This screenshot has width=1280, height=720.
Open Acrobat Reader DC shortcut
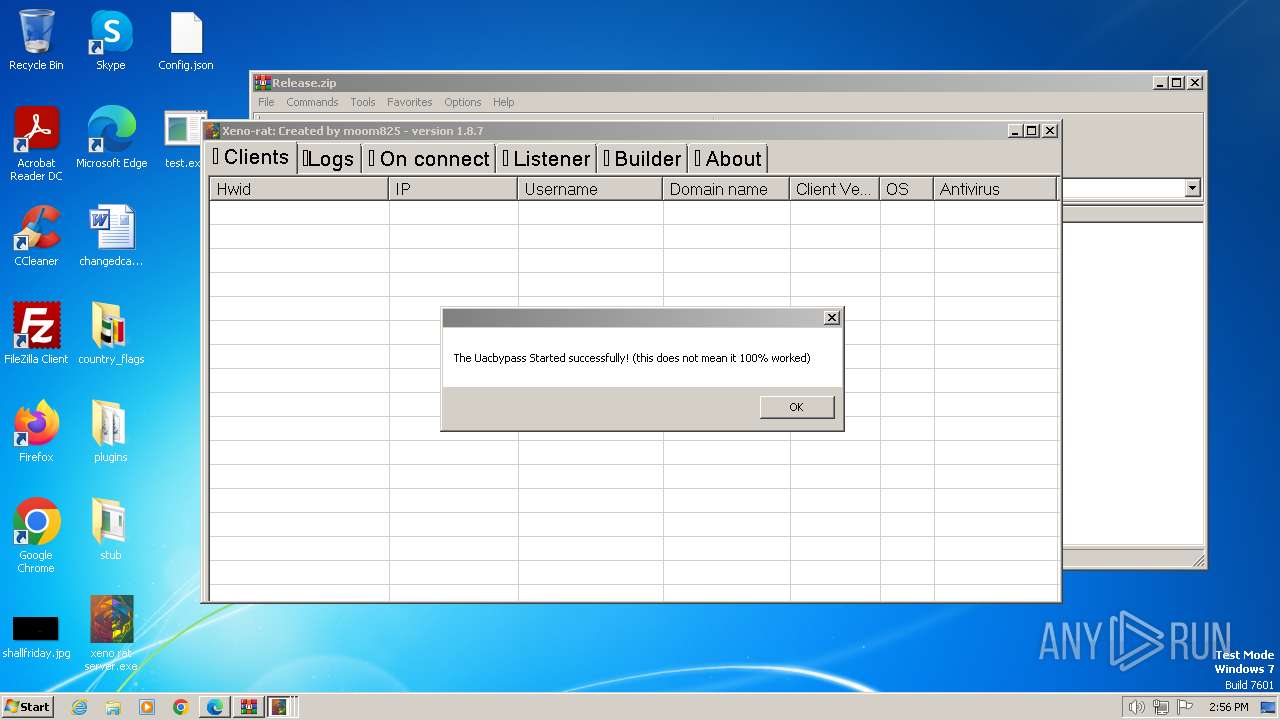[x=36, y=145]
